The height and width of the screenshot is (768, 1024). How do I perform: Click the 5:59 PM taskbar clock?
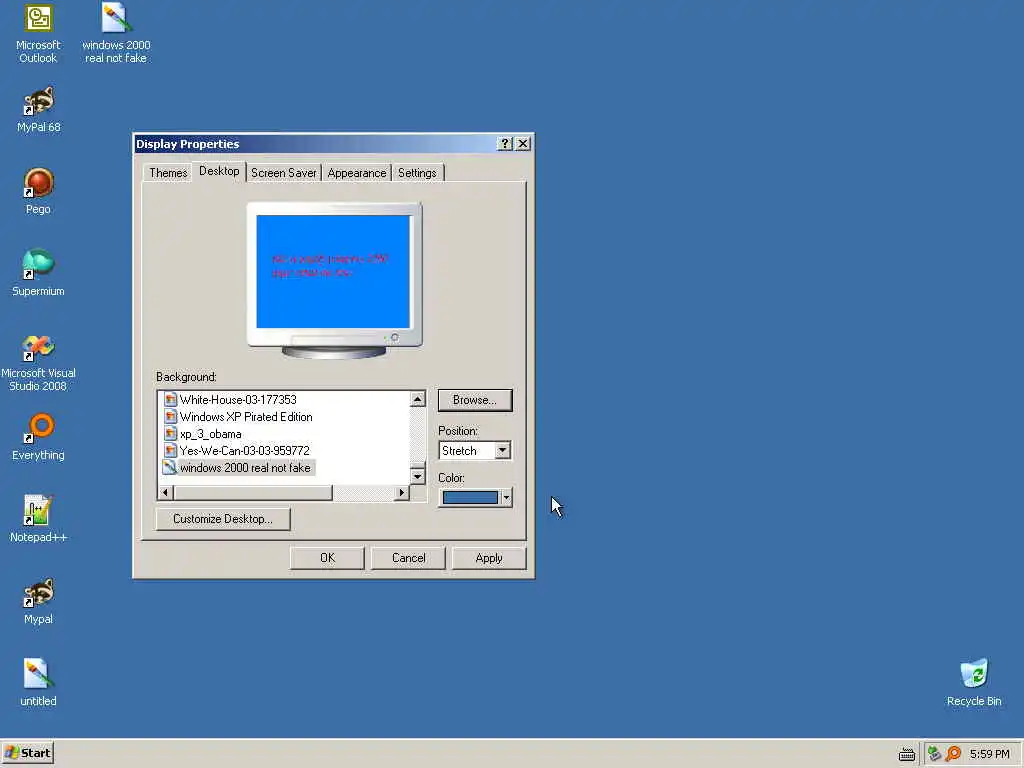(989, 754)
